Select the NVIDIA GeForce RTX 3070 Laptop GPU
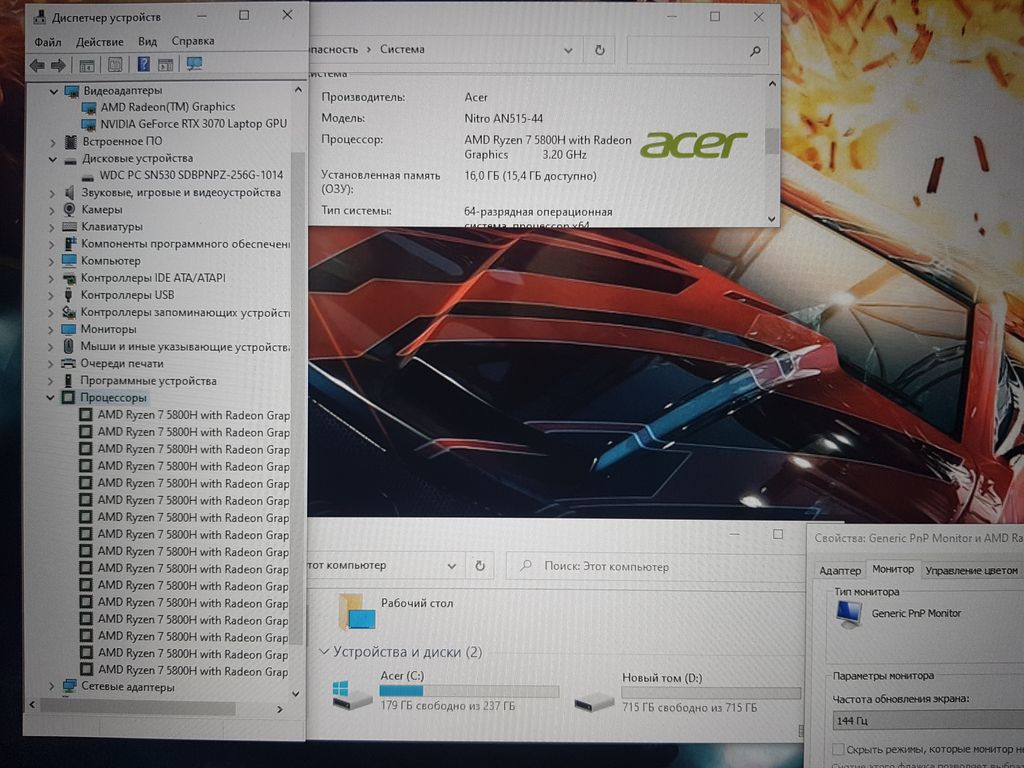 pos(193,124)
